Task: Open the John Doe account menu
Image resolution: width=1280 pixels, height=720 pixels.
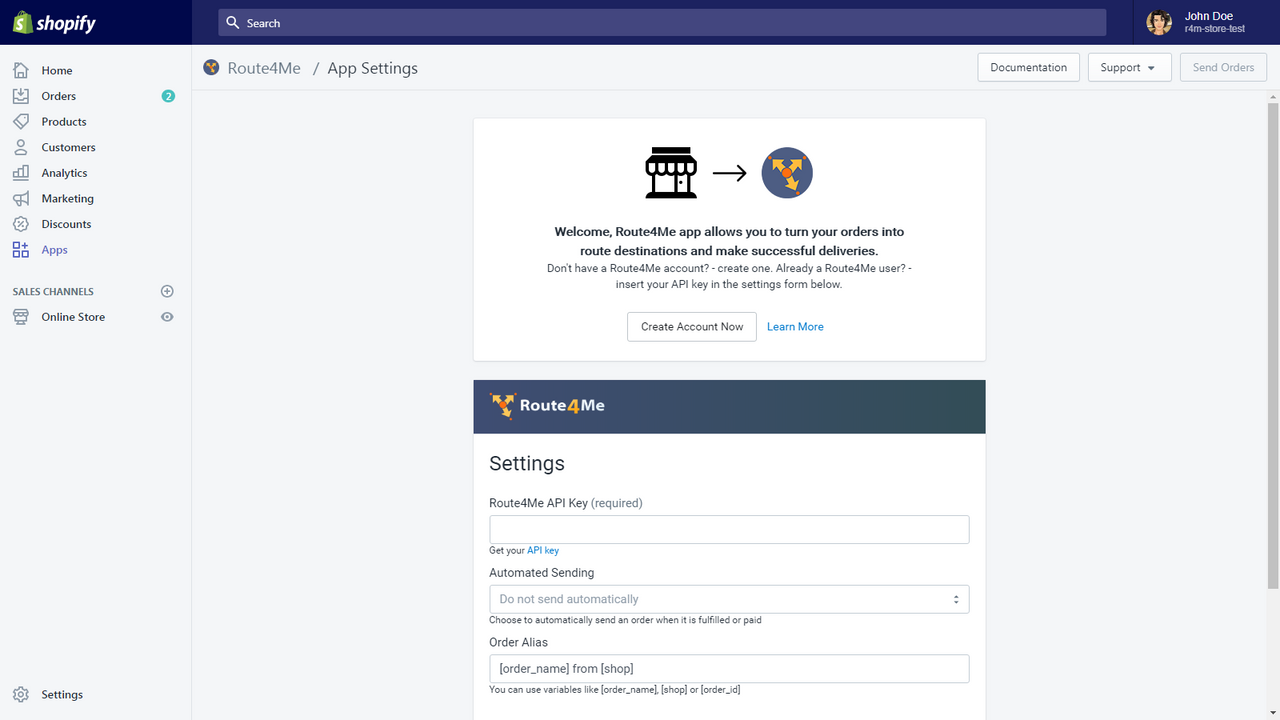Action: (x=1205, y=22)
